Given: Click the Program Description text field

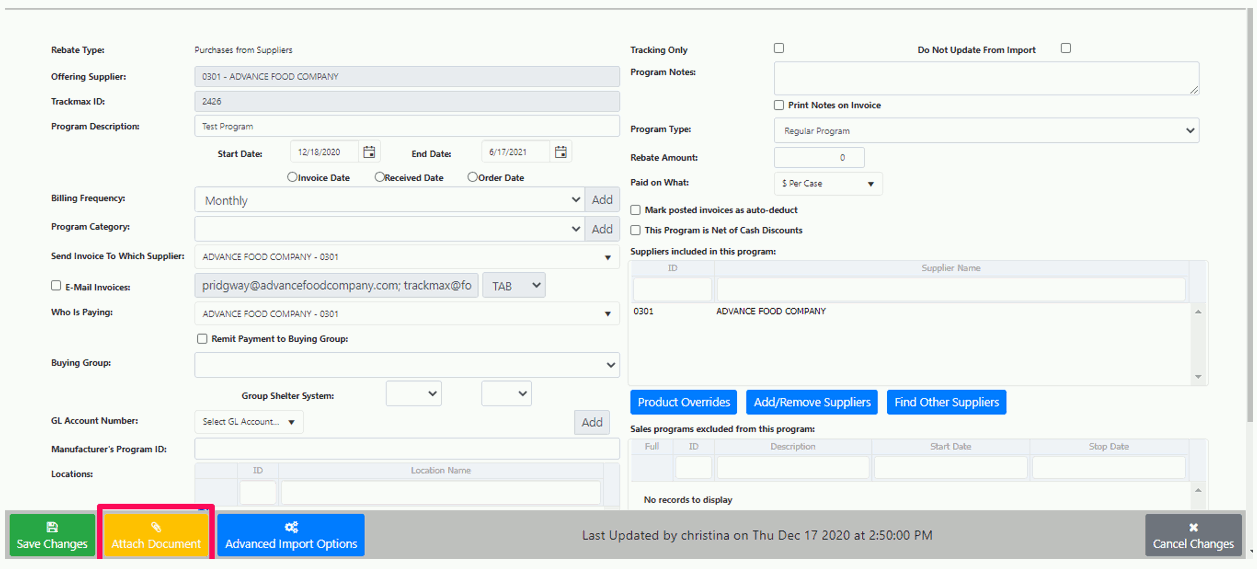Looking at the screenshot, I should tap(407, 127).
